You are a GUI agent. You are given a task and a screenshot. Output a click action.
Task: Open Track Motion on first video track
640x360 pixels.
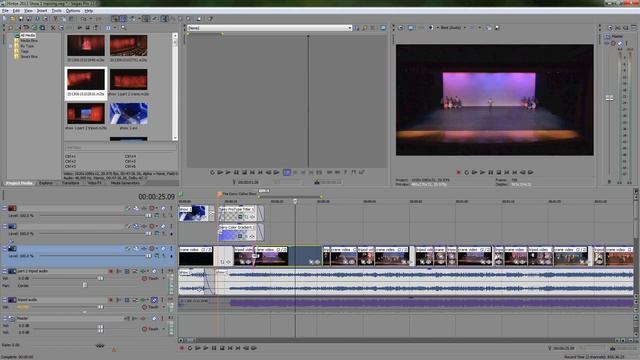(136, 208)
